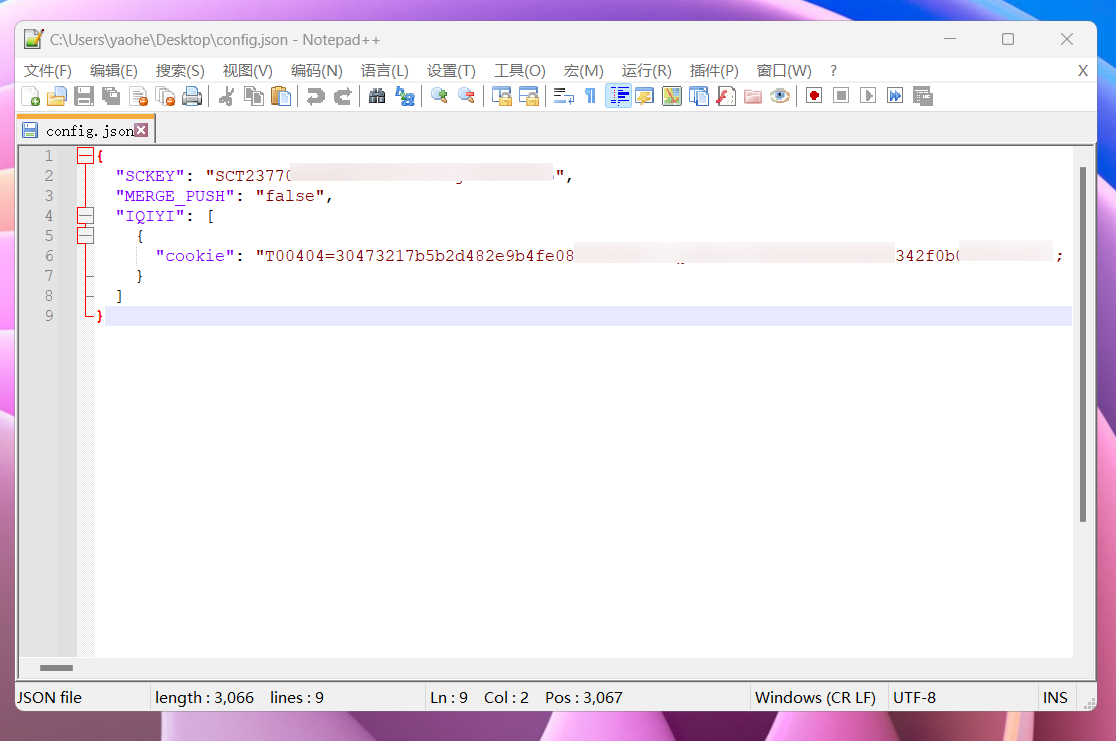Viewport: 1116px width, 741px height.
Task: Click the Print icon
Action: [192, 96]
